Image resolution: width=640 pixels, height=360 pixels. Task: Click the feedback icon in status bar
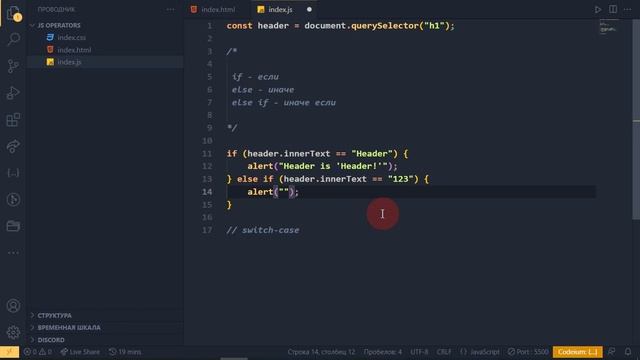pyautogui.click(x=611, y=351)
